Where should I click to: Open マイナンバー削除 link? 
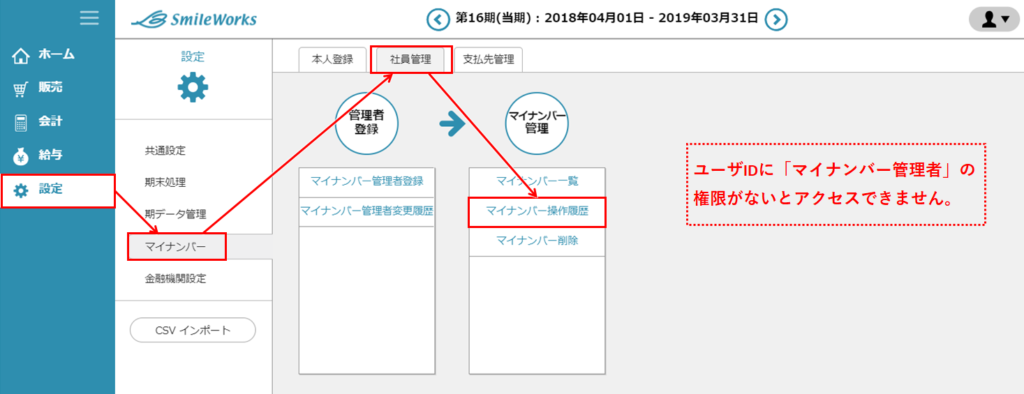pos(537,240)
